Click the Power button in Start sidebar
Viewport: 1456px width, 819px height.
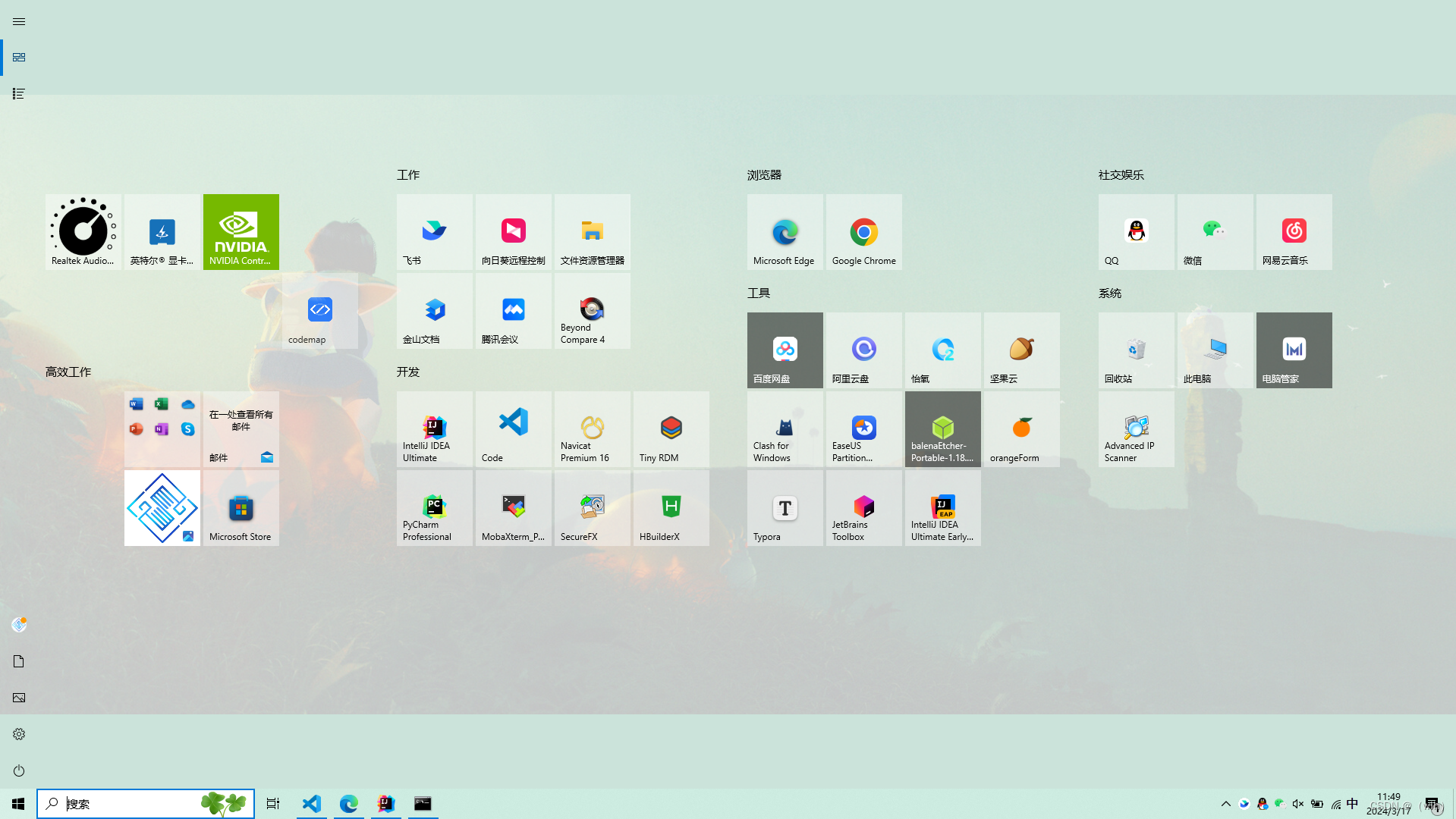point(19,770)
